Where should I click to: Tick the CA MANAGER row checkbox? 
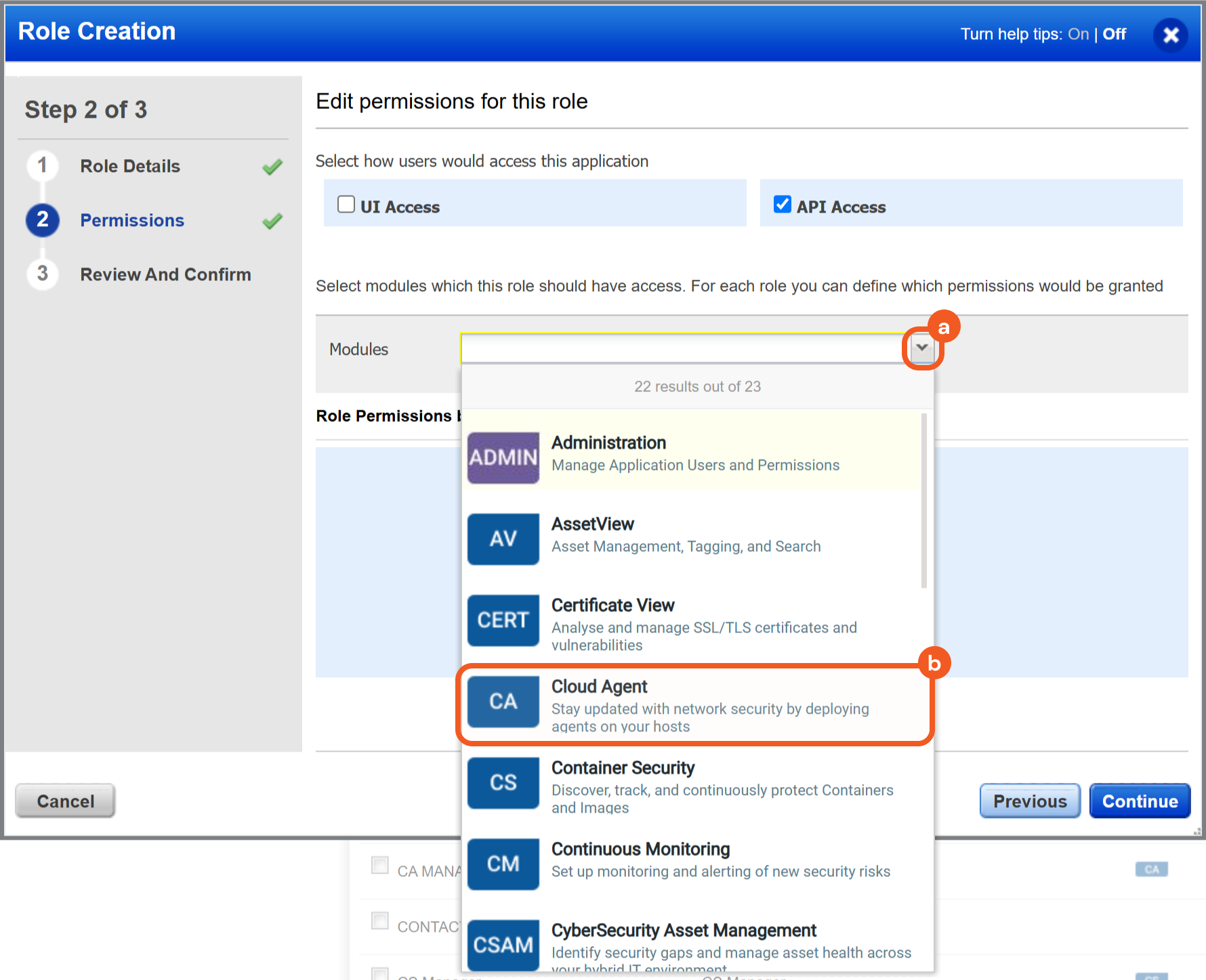(x=380, y=866)
